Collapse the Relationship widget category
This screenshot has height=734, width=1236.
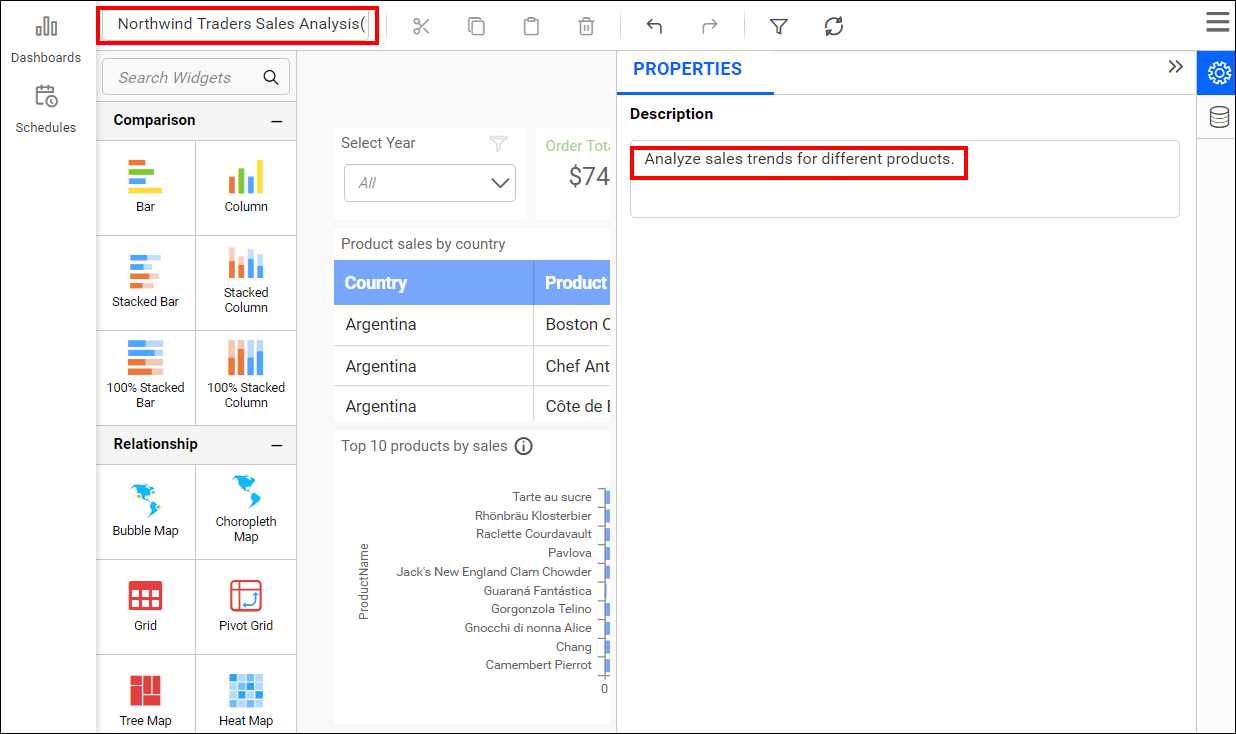point(277,445)
